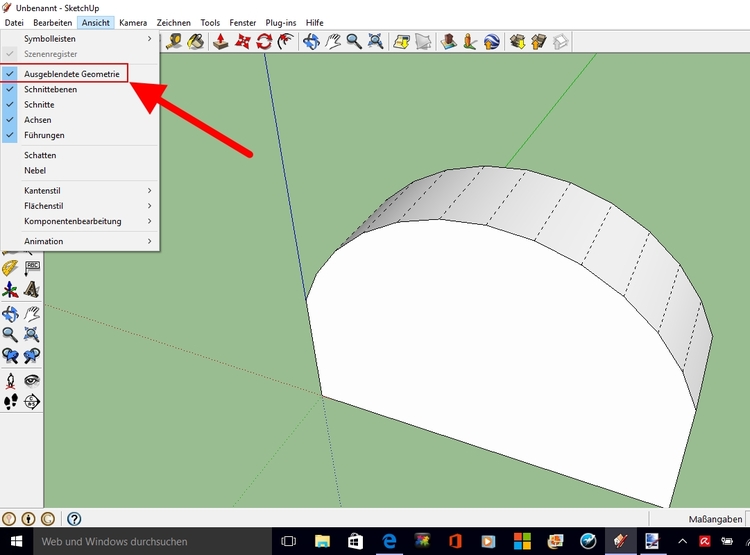Image resolution: width=750 pixels, height=555 pixels.
Task: Expand the Kantenstil submenu
Action: [x=79, y=191]
